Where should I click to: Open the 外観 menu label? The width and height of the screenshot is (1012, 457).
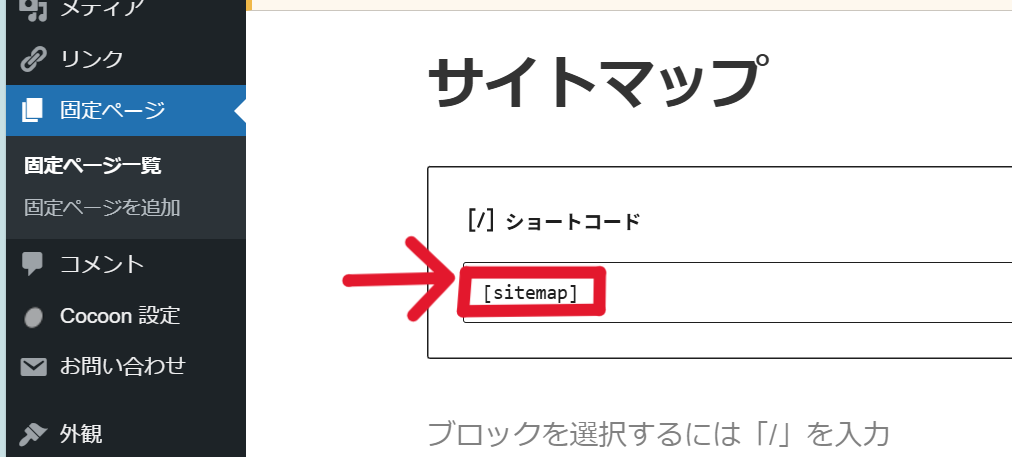[x=81, y=434]
